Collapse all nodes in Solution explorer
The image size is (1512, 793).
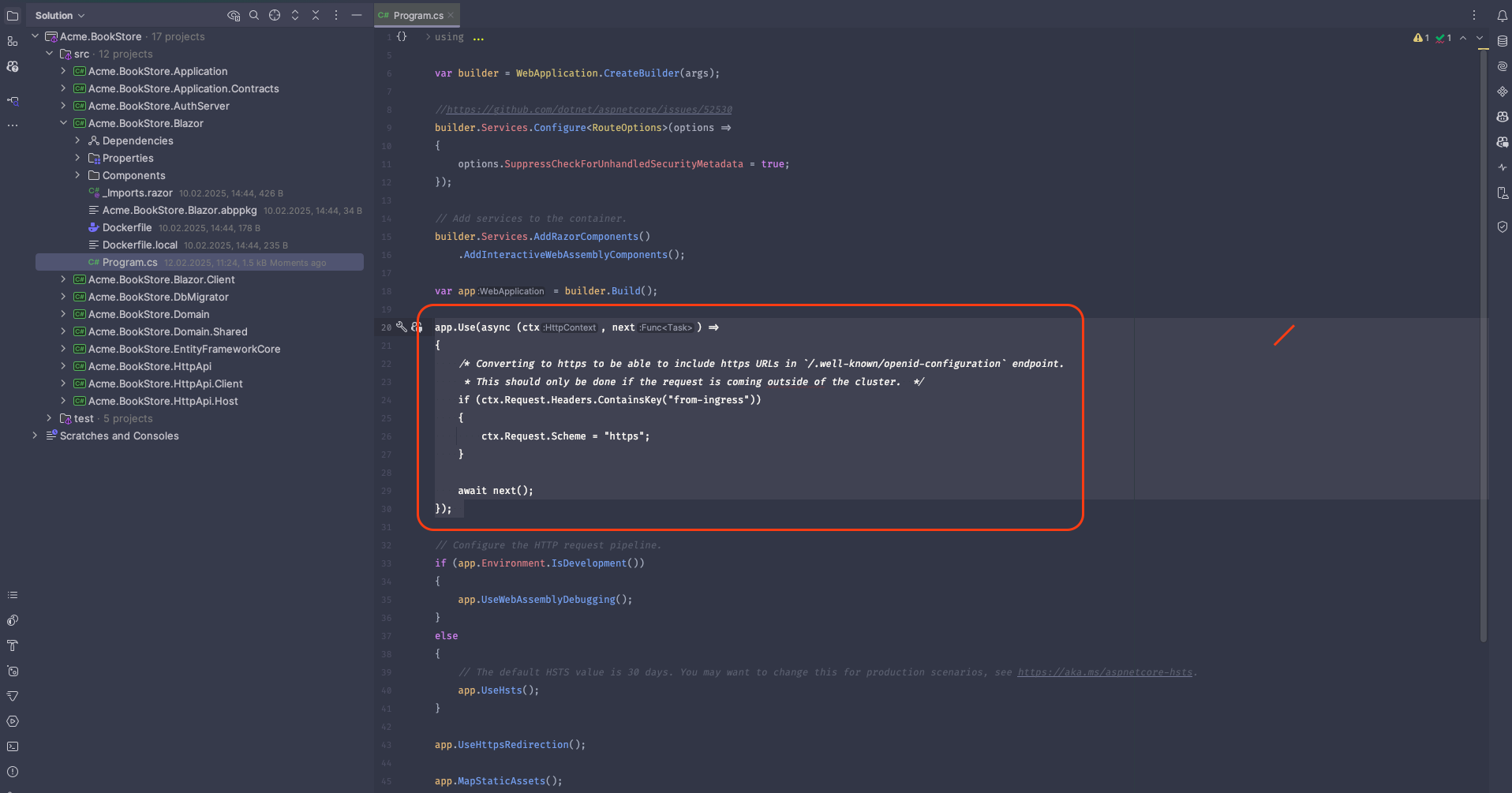(316, 15)
